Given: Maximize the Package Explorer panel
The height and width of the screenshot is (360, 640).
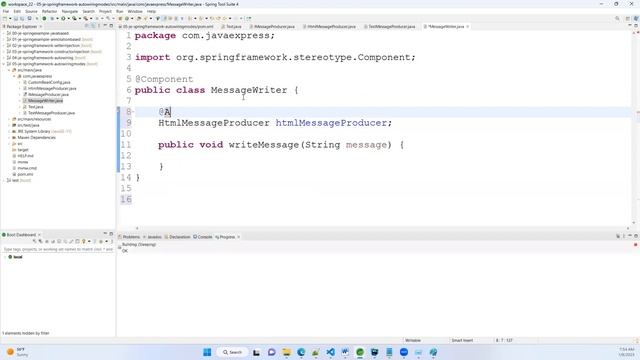Looking at the screenshot, I should tap(111, 26).
